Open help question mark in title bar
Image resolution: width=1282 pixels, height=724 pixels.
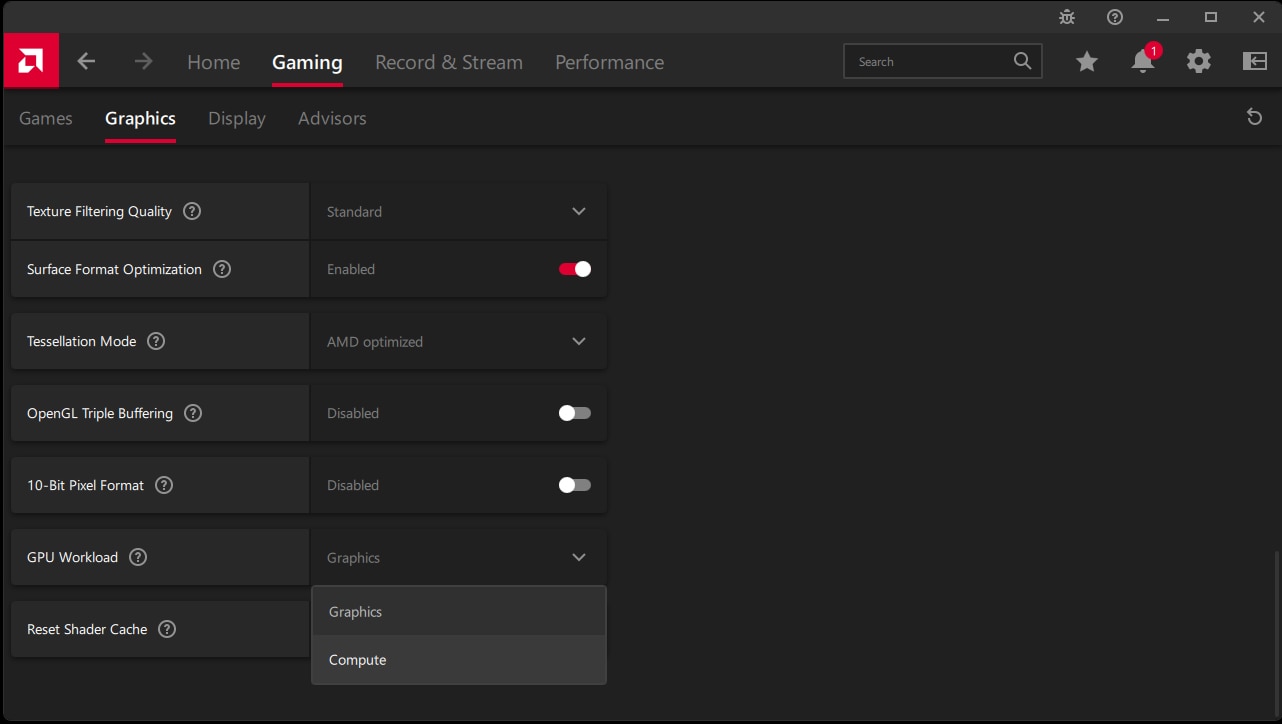click(1115, 17)
